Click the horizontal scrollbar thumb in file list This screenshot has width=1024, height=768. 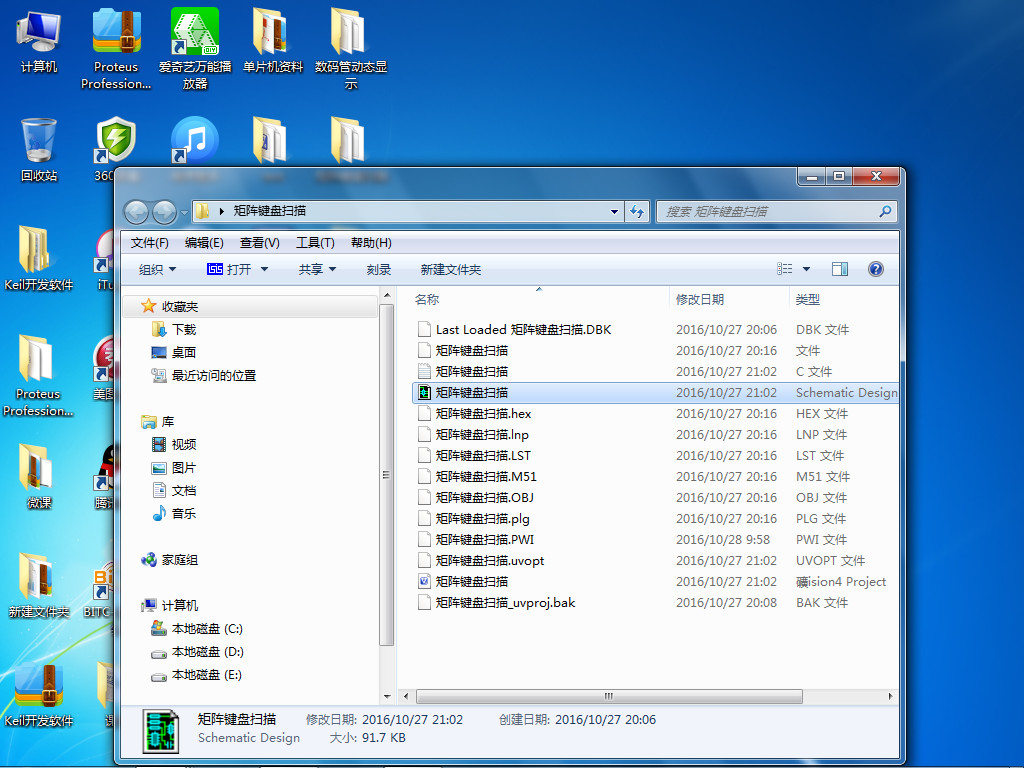(x=609, y=696)
